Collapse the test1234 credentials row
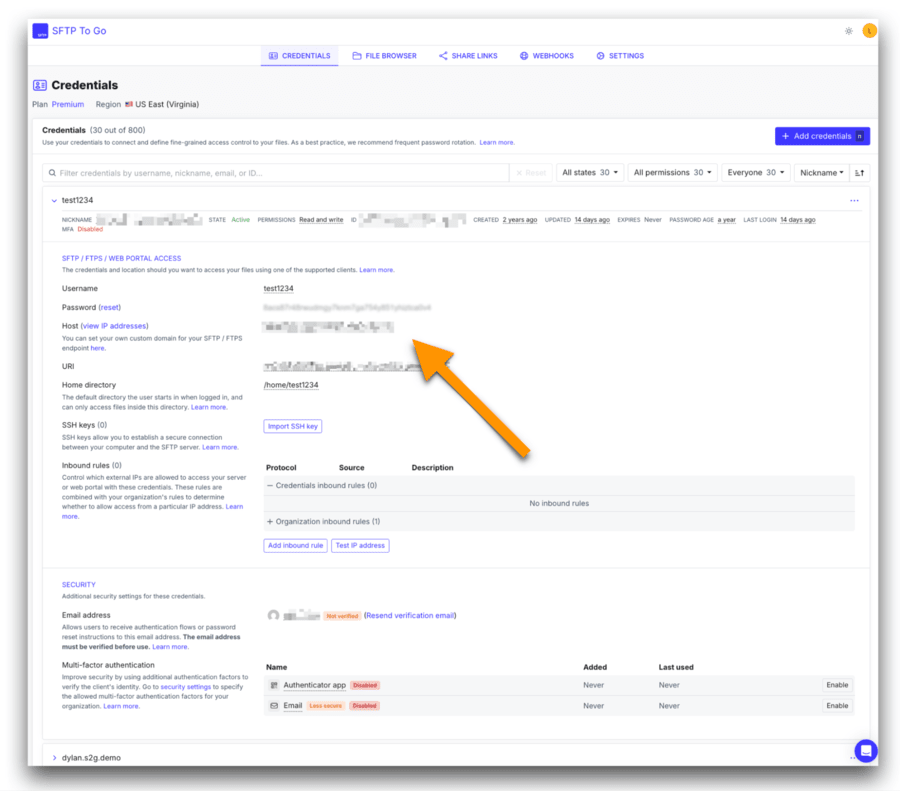The width and height of the screenshot is (900, 791). [x=54, y=200]
